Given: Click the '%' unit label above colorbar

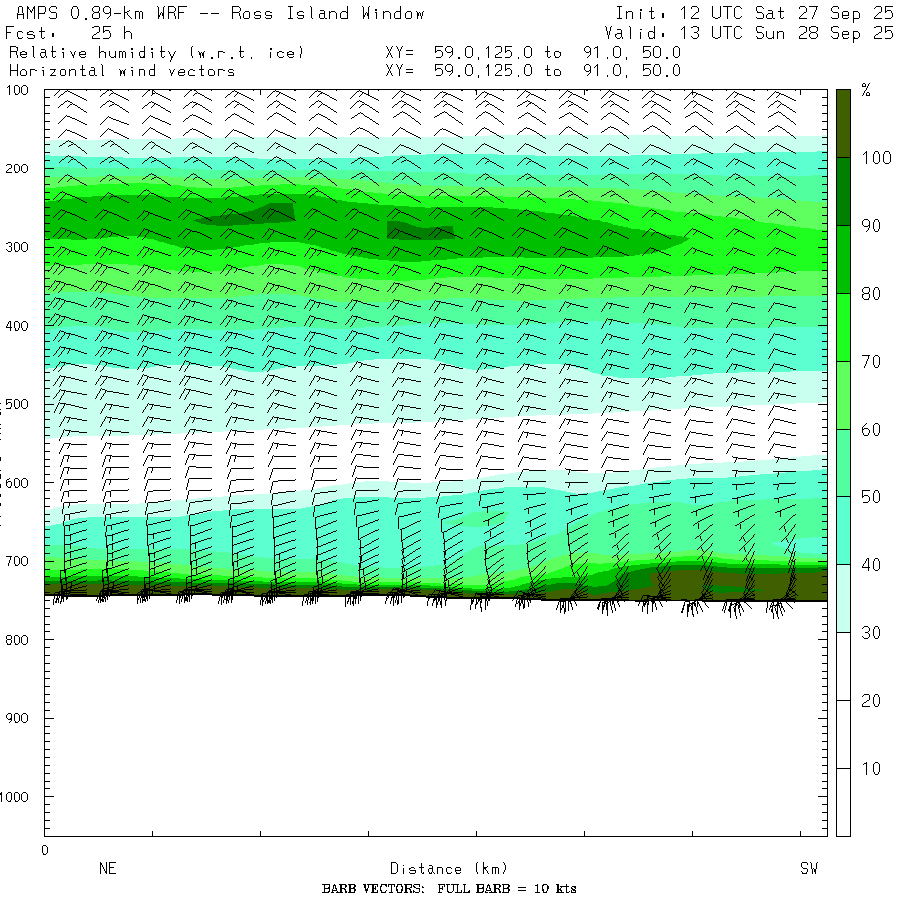Looking at the screenshot, I should pos(866,90).
